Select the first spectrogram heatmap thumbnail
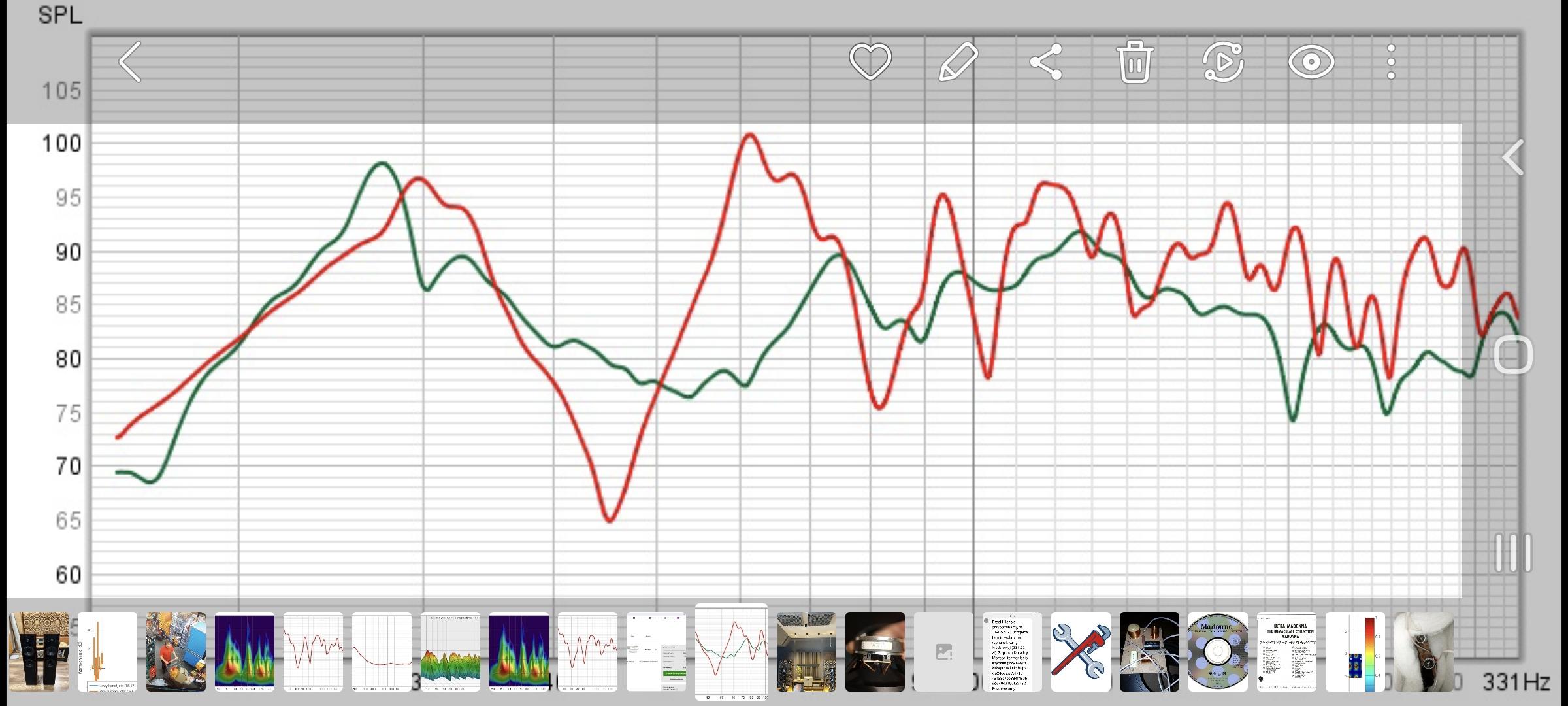Screen dimensions: 1568x706 244,652
